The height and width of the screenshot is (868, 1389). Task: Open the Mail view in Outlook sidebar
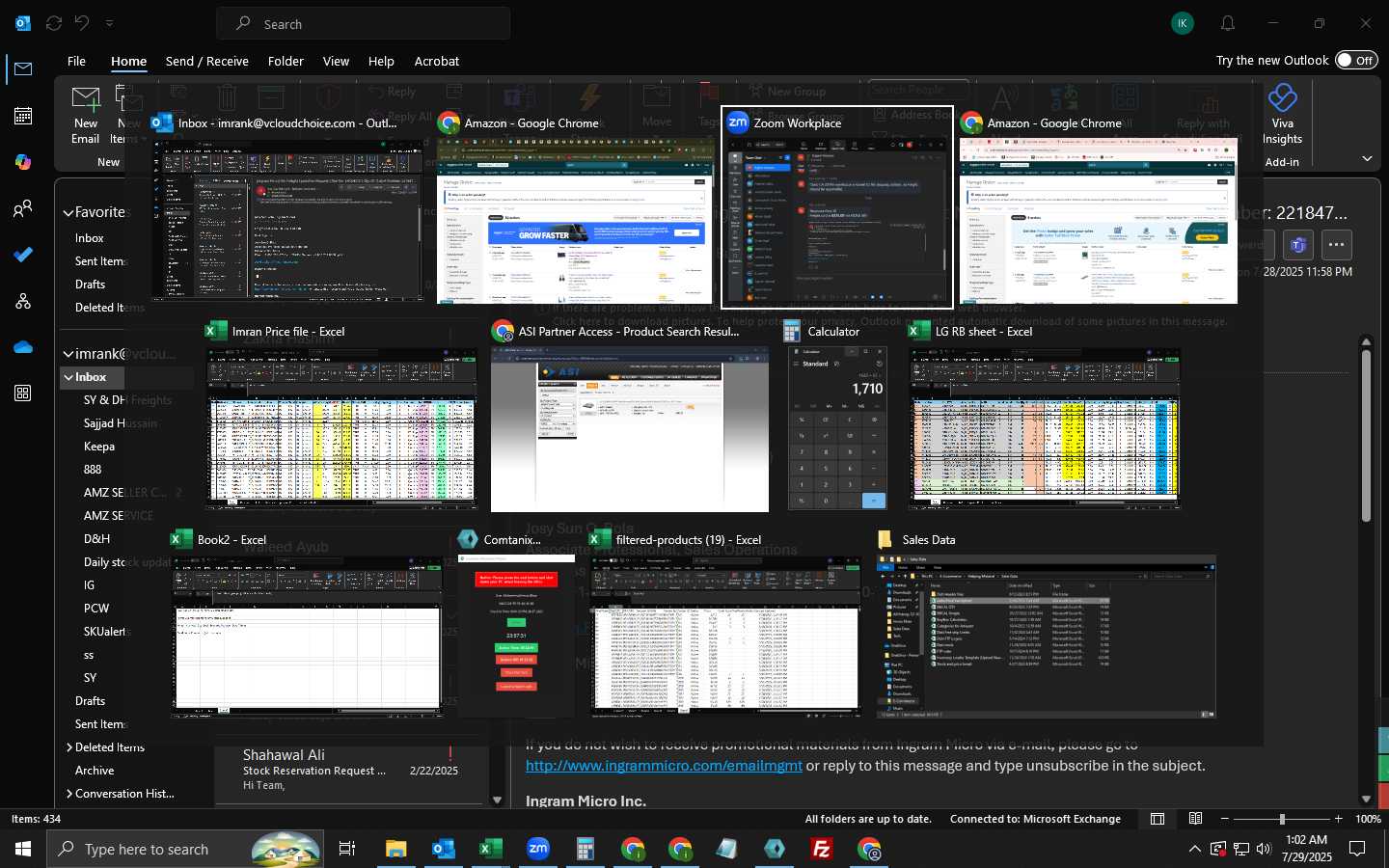click(23, 68)
